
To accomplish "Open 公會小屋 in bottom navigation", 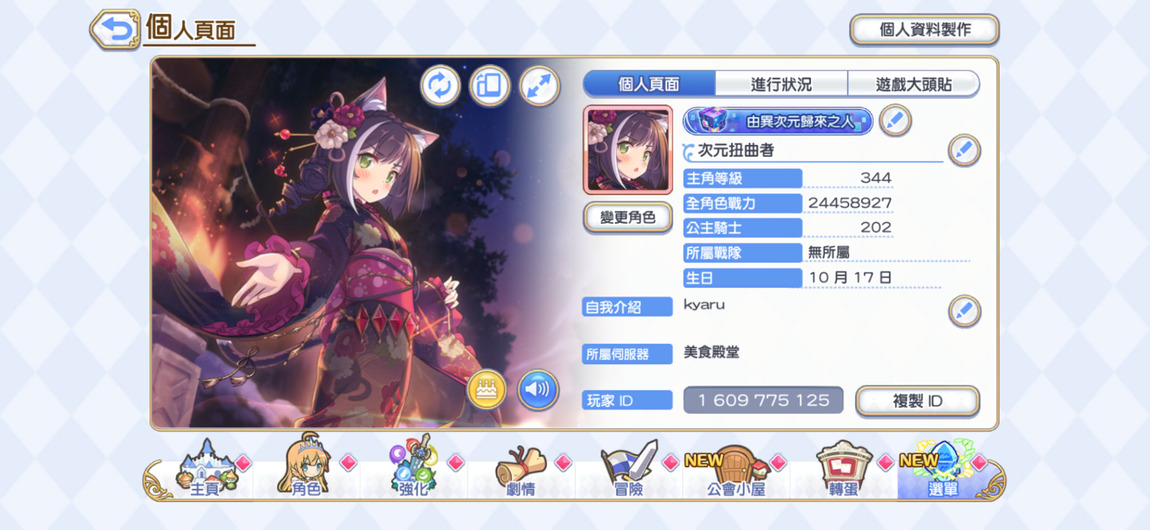I will point(736,471).
